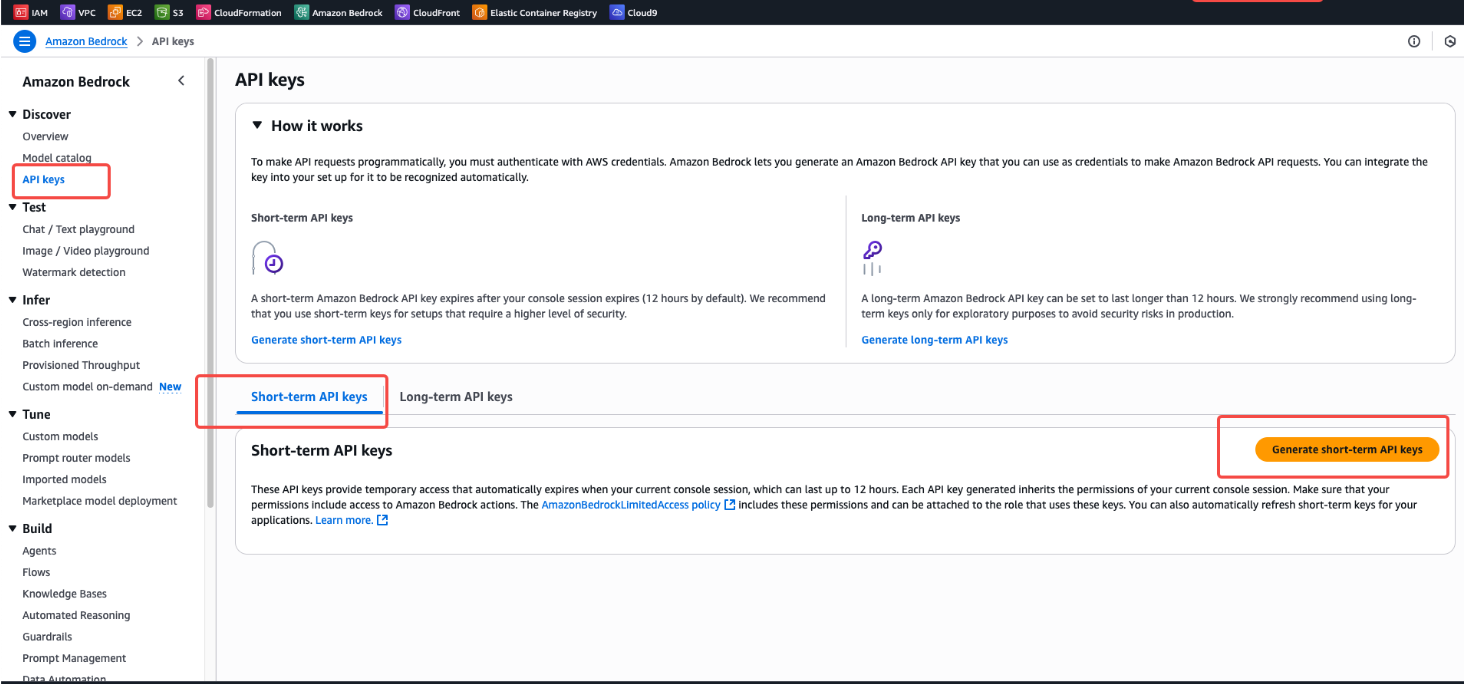
Task: Click the Generate short-term API keys link
Action: click(x=326, y=340)
